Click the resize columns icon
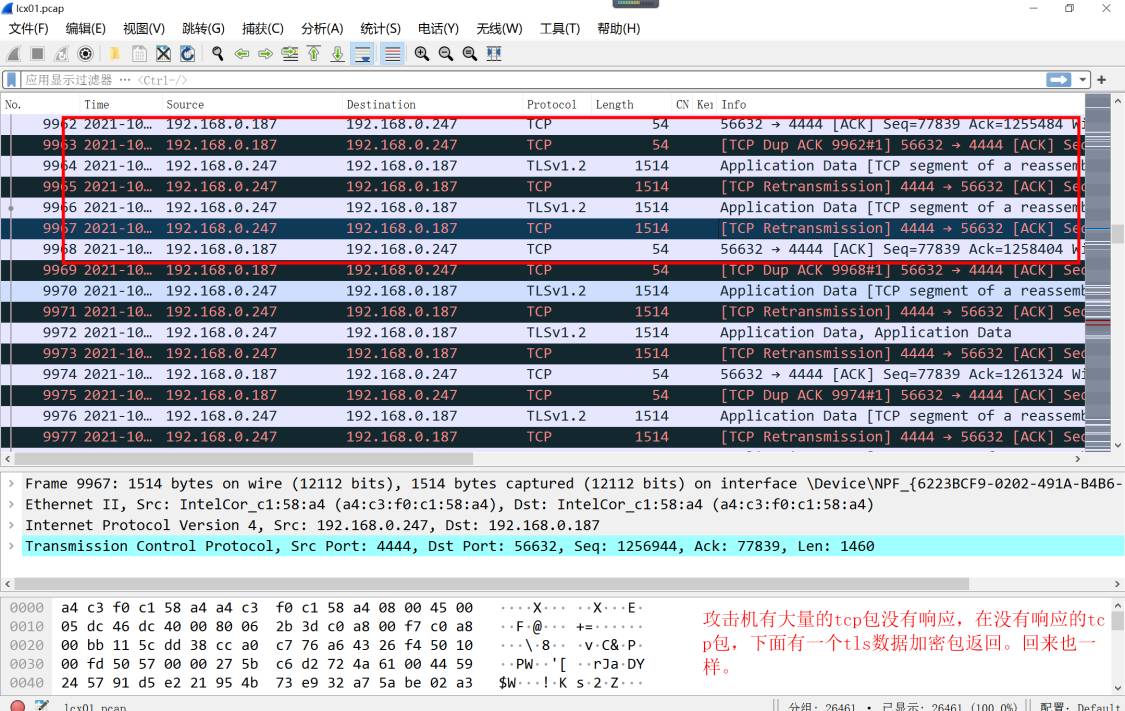This screenshot has height=711, width=1125. [494, 54]
